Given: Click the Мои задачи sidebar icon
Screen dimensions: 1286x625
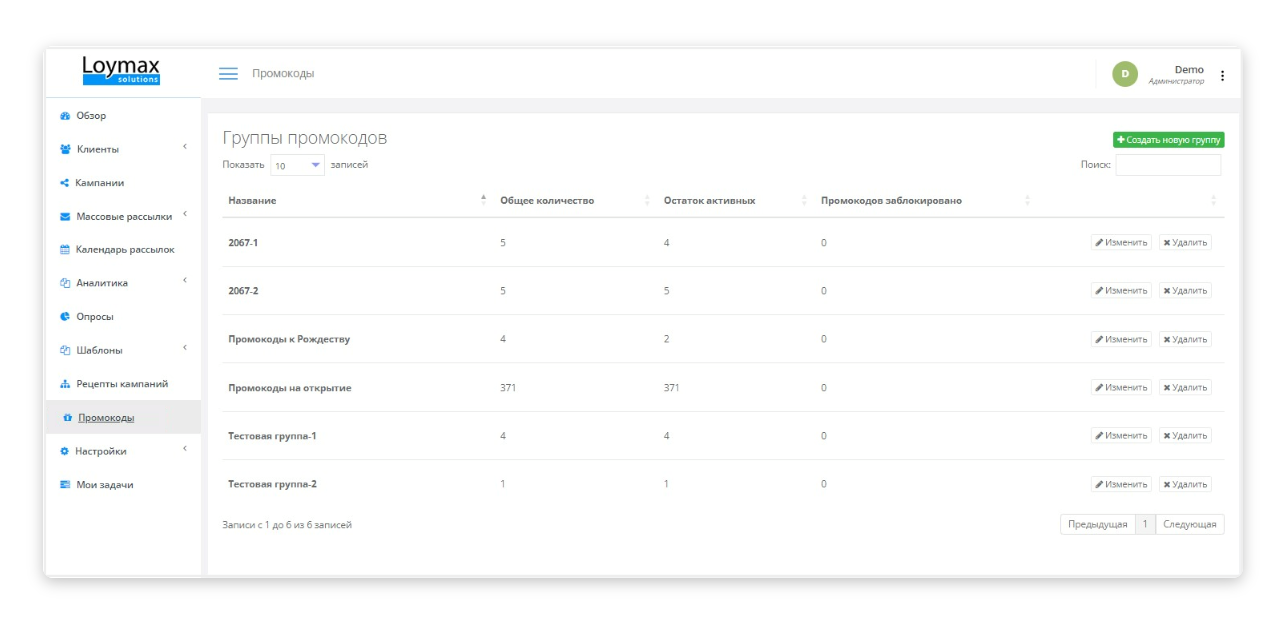Looking at the screenshot, I should [x=65, y=485].
